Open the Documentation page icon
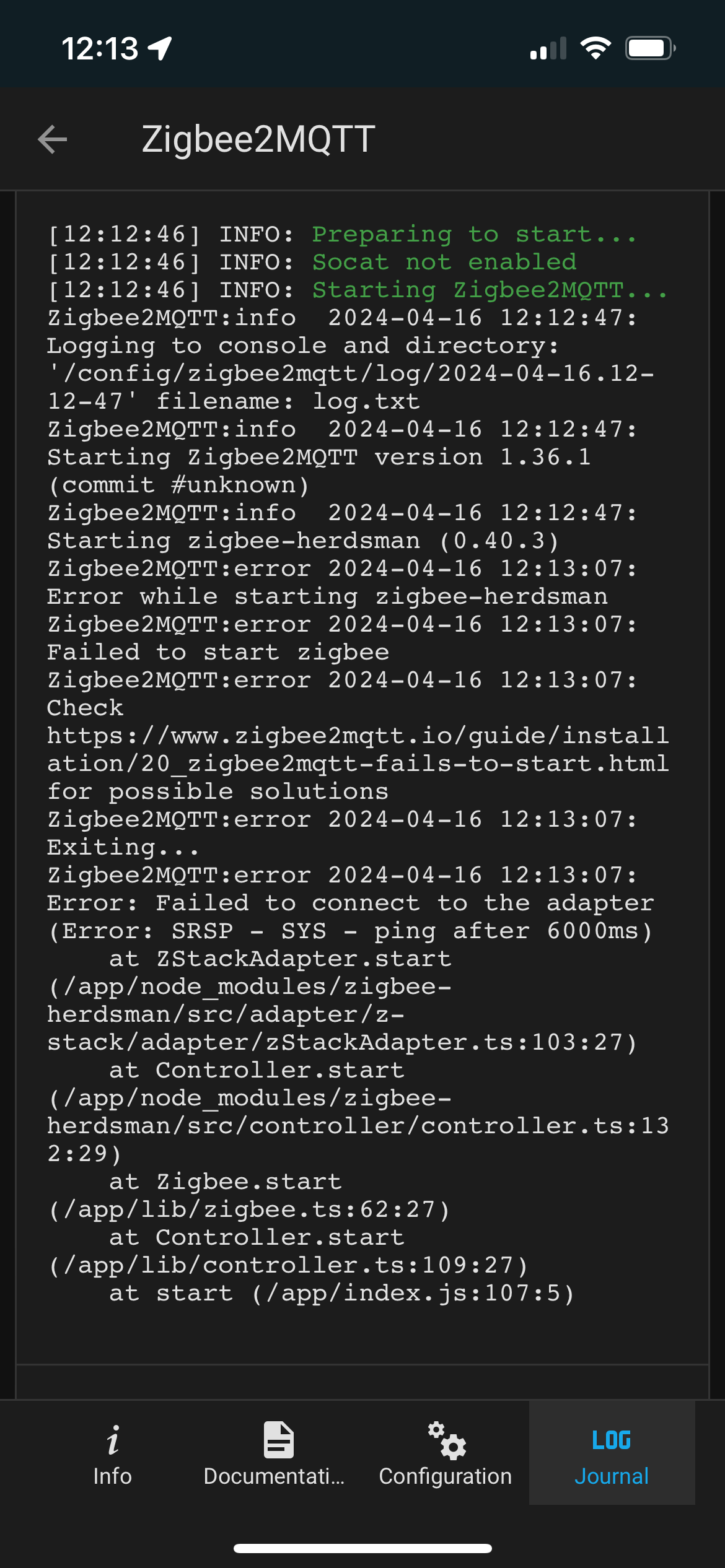Viewport: 725px width, 1568px height. 279,1440
